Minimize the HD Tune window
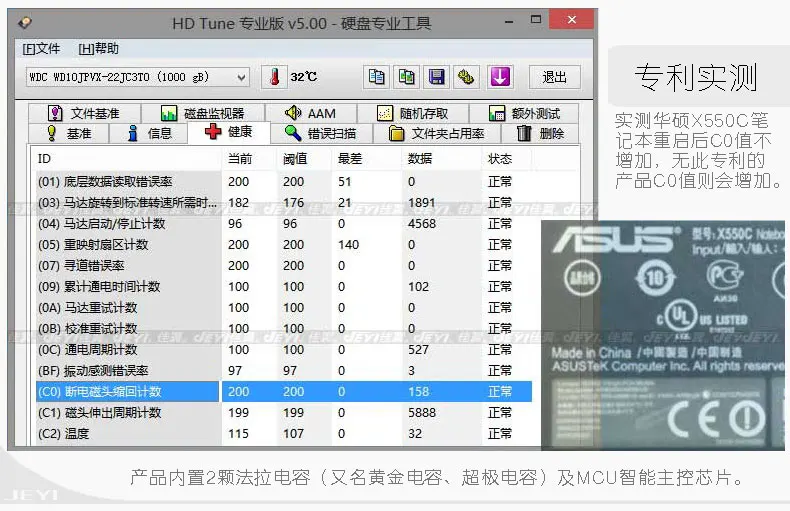790x511 pixels. [509, 21]
